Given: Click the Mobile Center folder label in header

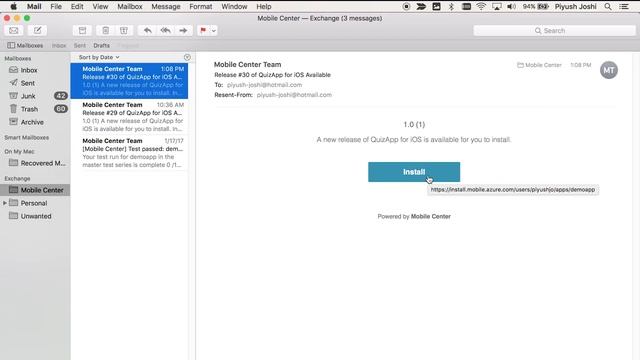Looking at the screenshot, I should pos(539,65).
